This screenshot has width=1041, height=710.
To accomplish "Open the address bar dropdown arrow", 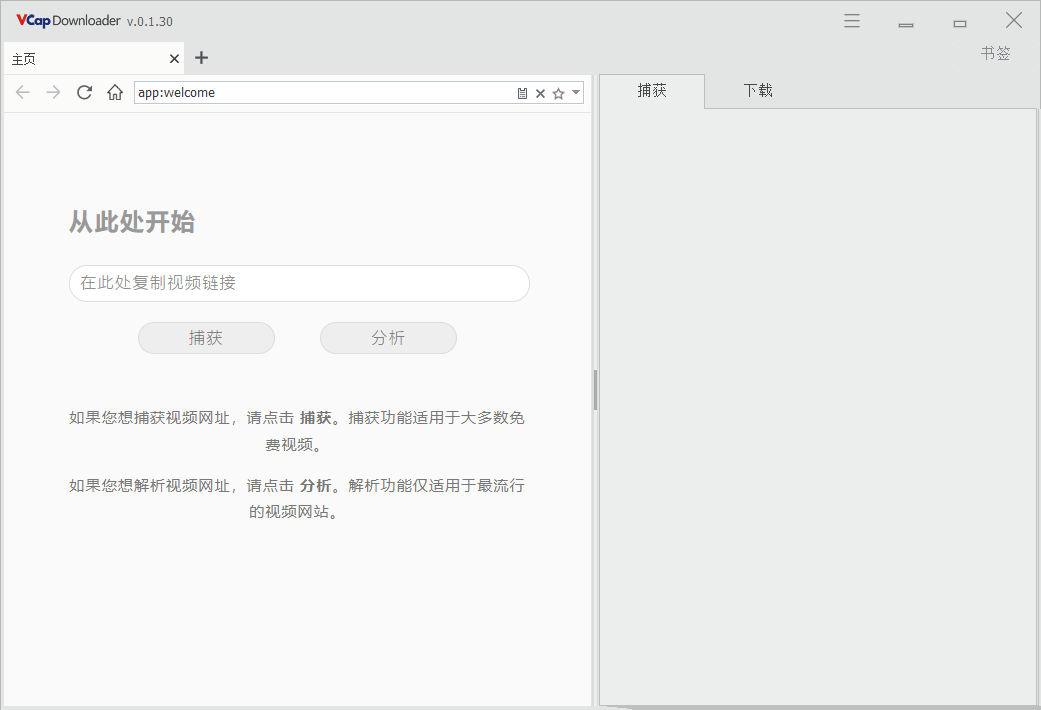I will [x=574, y=92].
